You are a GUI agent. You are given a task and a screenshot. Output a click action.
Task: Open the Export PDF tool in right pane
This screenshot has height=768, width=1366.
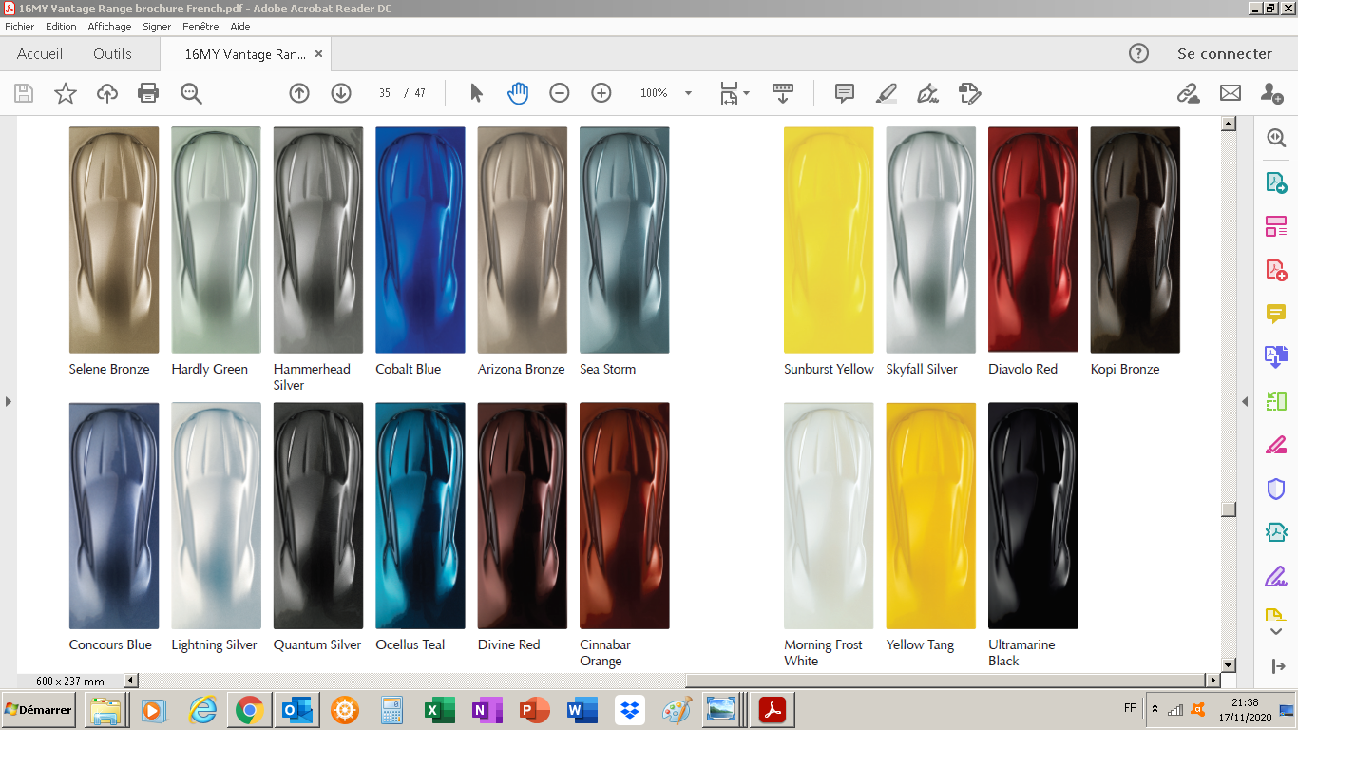pyautogui.click(x=1277, y=182)
